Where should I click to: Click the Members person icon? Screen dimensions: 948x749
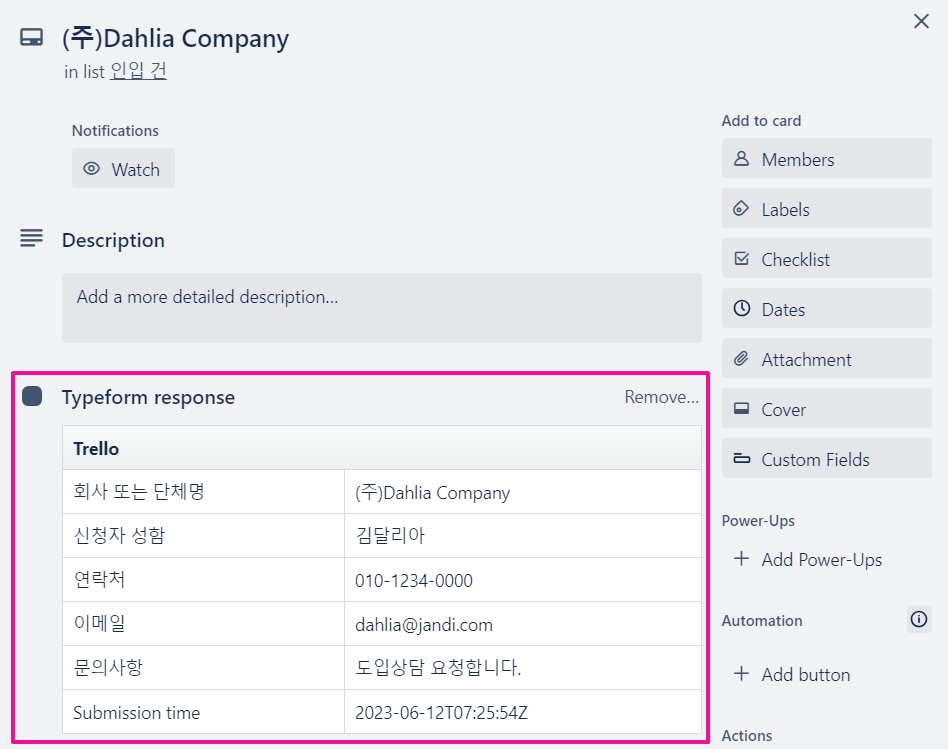(x=741, y=159)
